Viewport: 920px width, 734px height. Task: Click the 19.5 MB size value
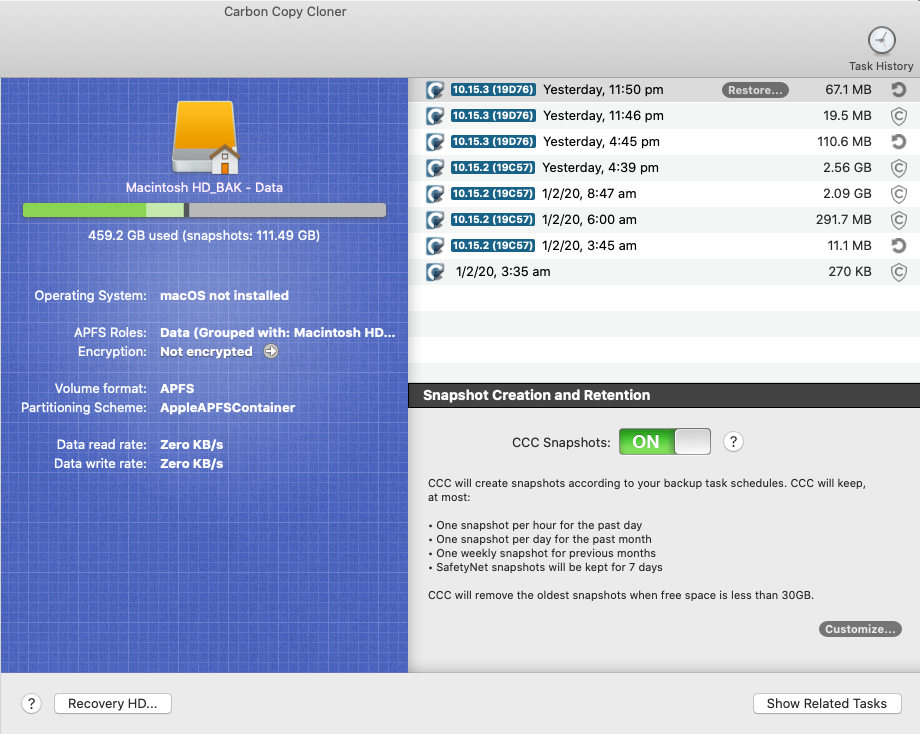tap(847, 116)
